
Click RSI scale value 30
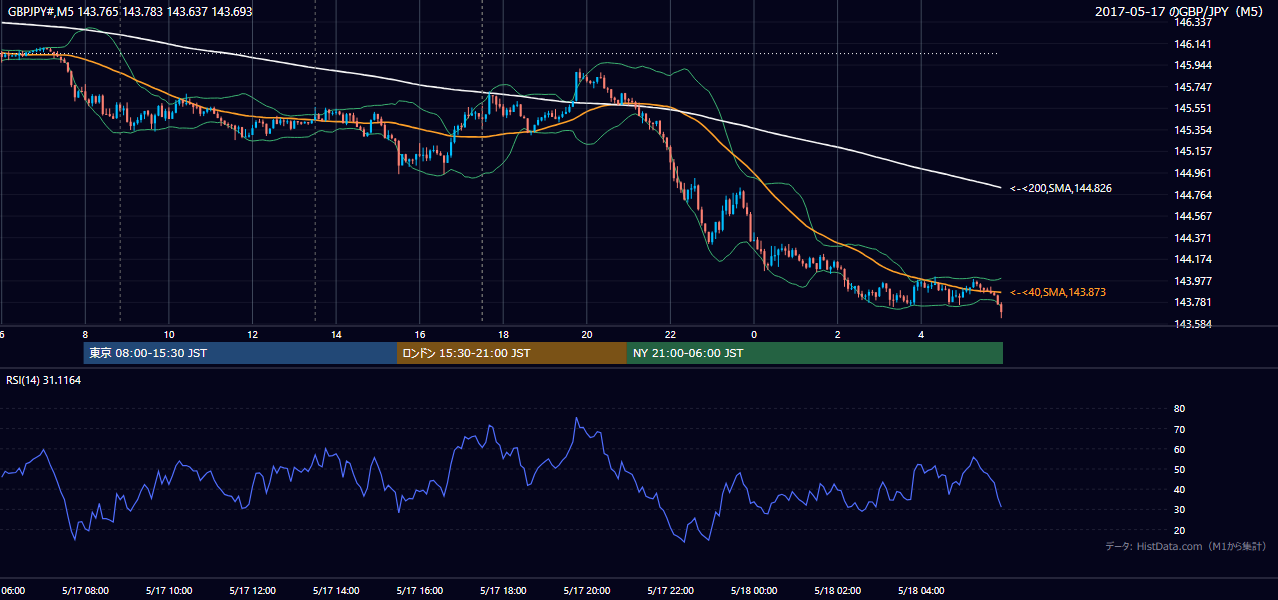(x=1179, y=509)
